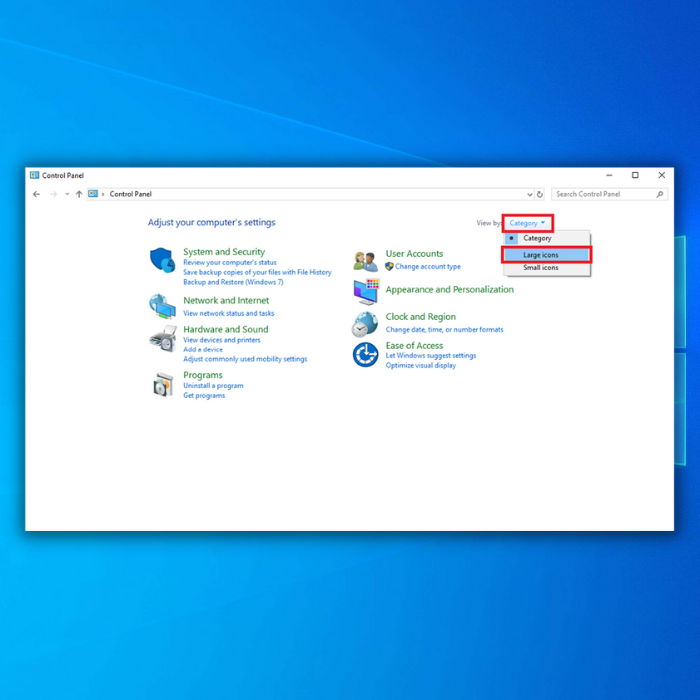Choose Category in View by menu
The width and height of the screenshot is (700, 700).
coord(547,238)
